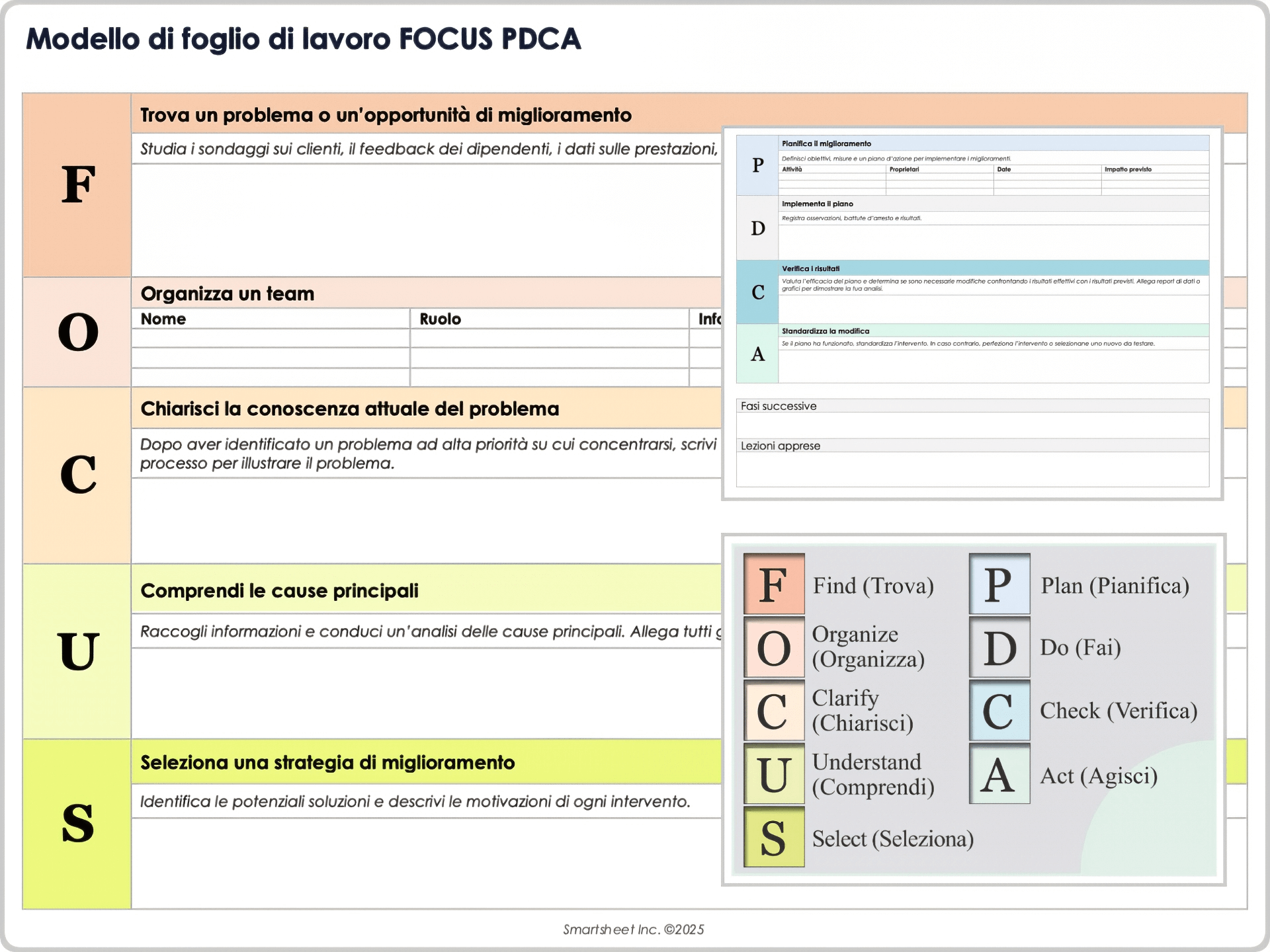Click the title 'Modello di foglio di lavoro FOCUS PDCA'
1270x952 pixels.
304,39
